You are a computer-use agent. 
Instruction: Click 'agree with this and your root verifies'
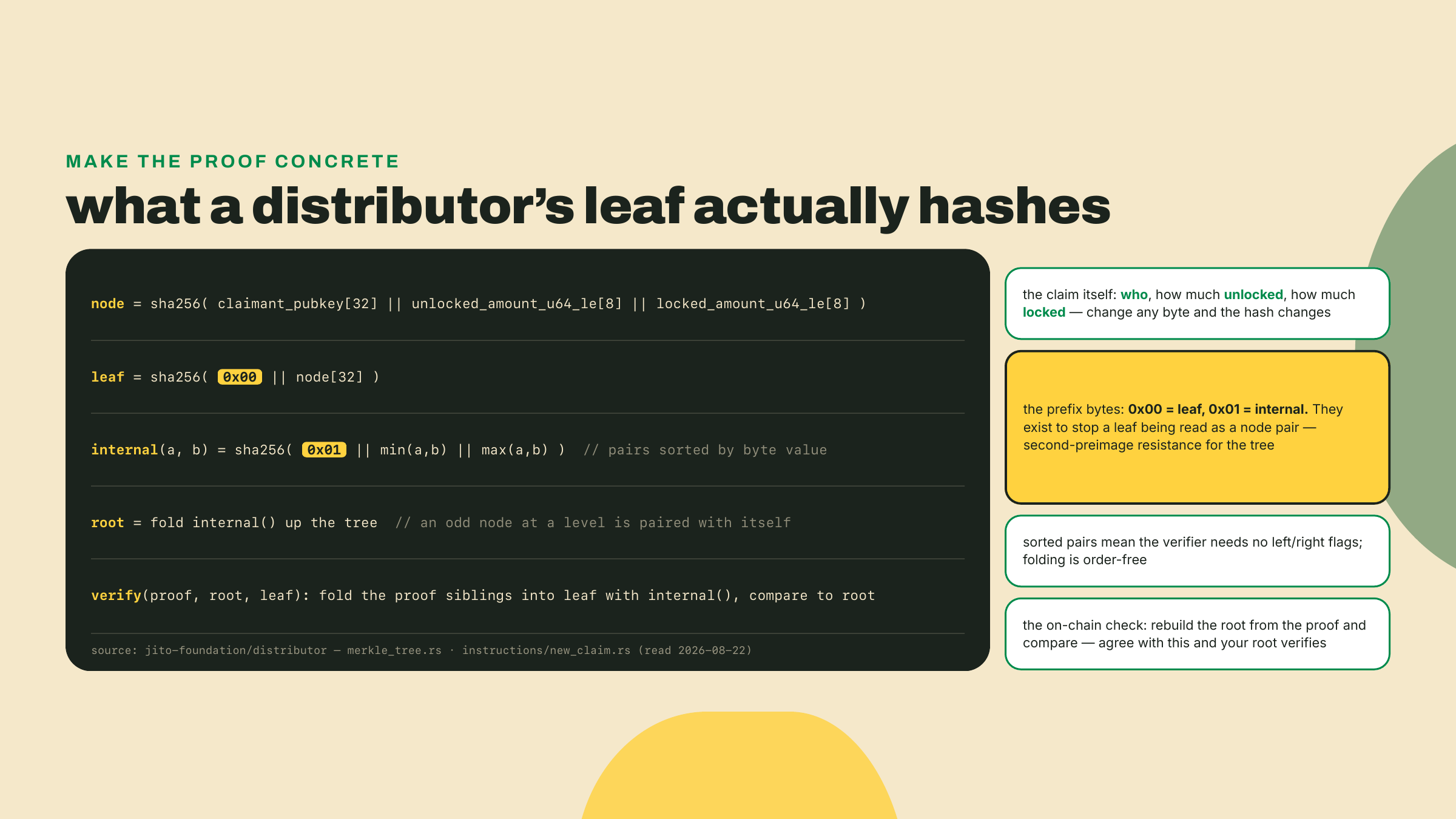[1212, 643]
